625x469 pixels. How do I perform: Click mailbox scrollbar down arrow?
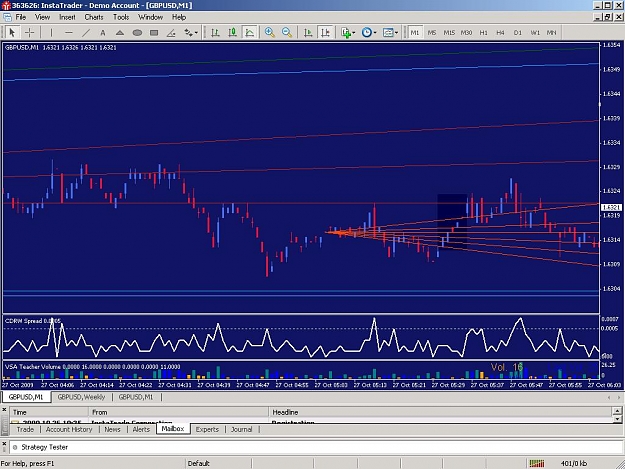617,419
